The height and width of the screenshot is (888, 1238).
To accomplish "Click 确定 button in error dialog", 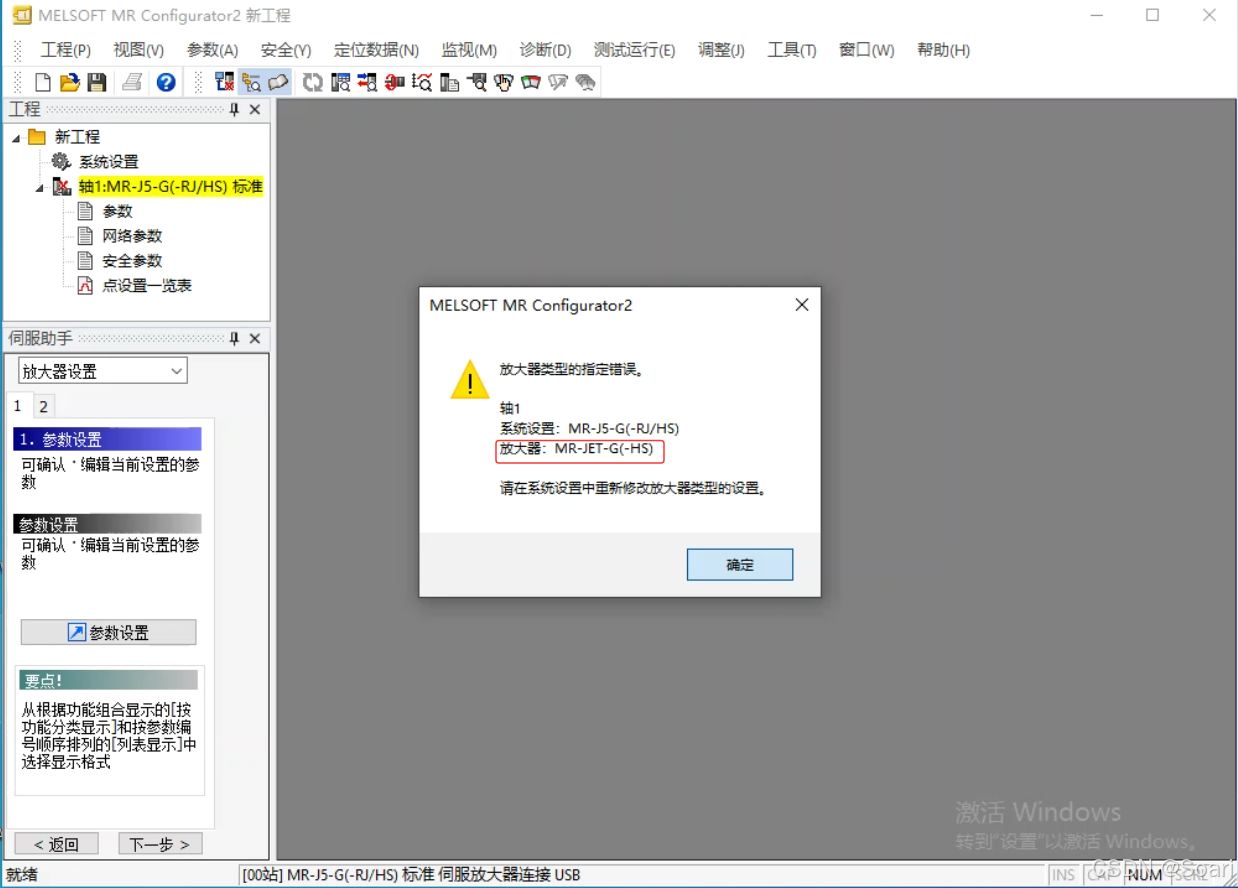I will (x=740, y=565).
